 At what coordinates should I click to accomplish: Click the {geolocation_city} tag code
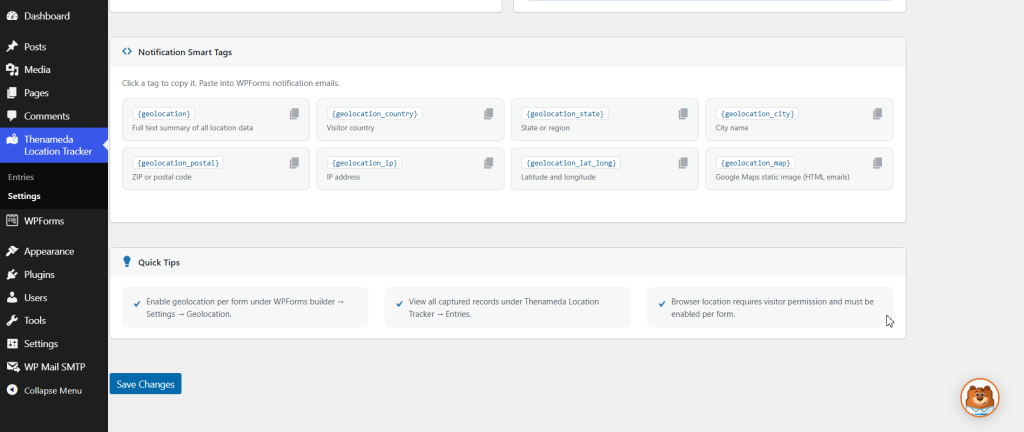click(x=758, y=114)
